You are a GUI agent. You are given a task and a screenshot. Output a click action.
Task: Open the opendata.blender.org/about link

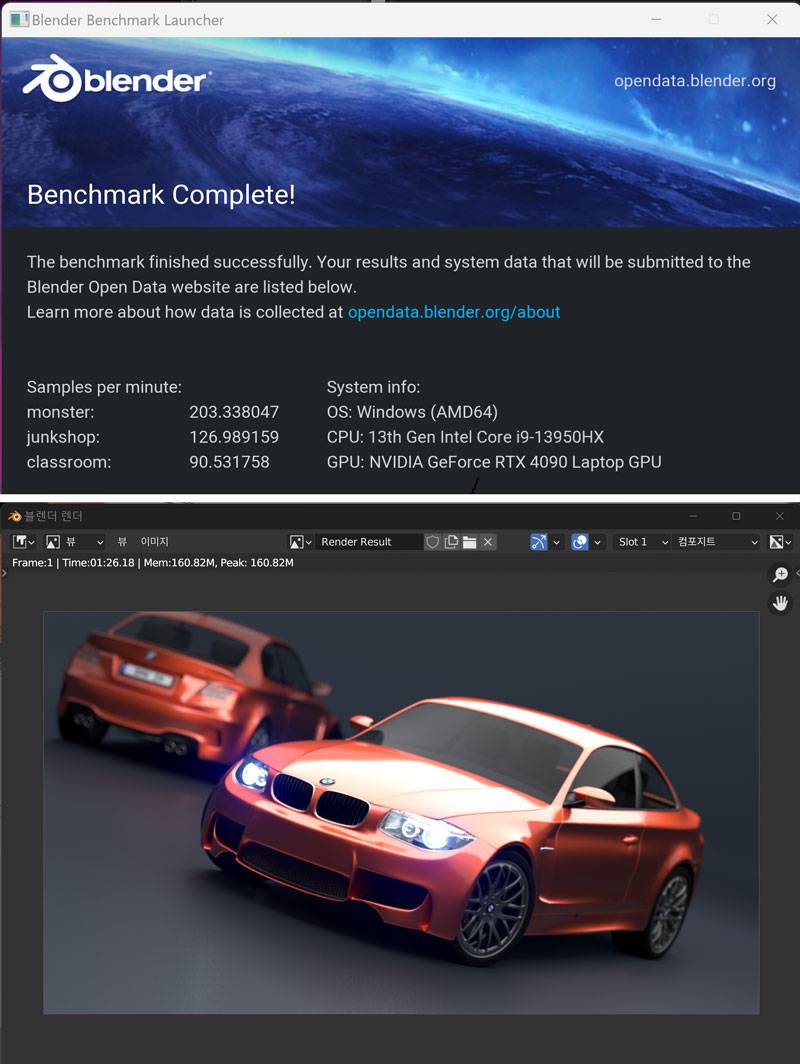(454, 312)
